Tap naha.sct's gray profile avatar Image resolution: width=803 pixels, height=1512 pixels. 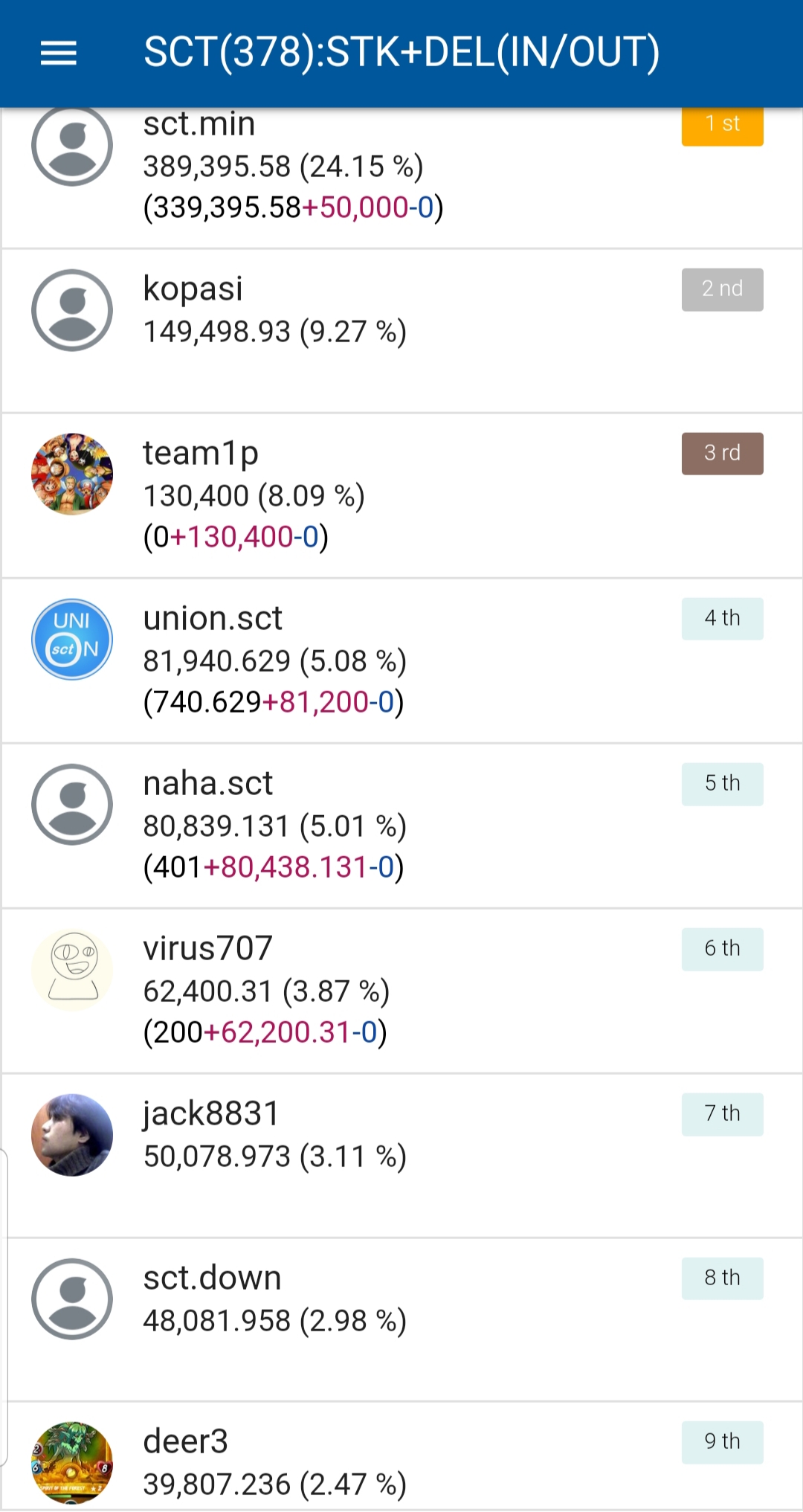pyautogui.click(x=72, y=805)
